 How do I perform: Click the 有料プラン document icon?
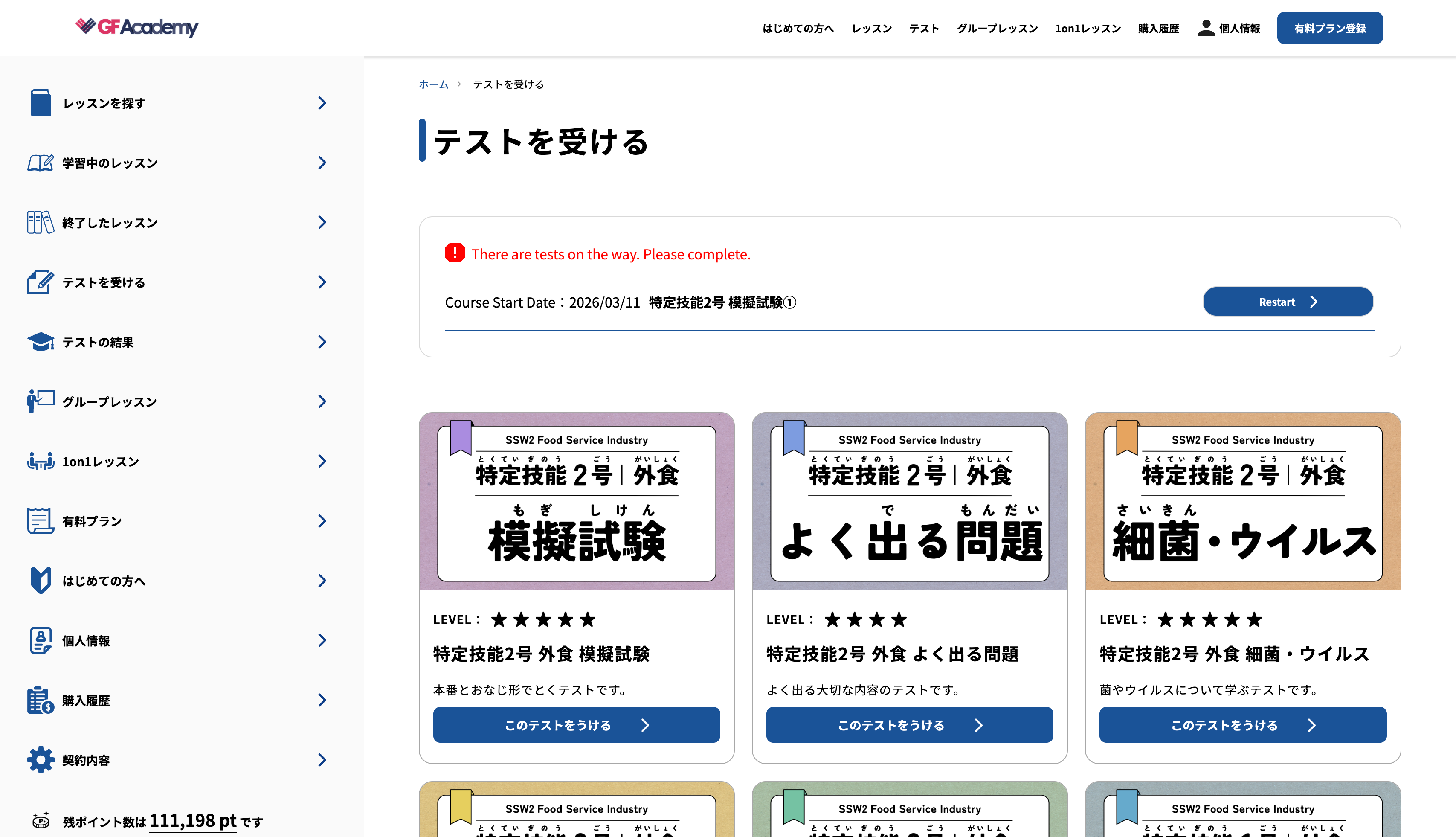tap(40, 521)
